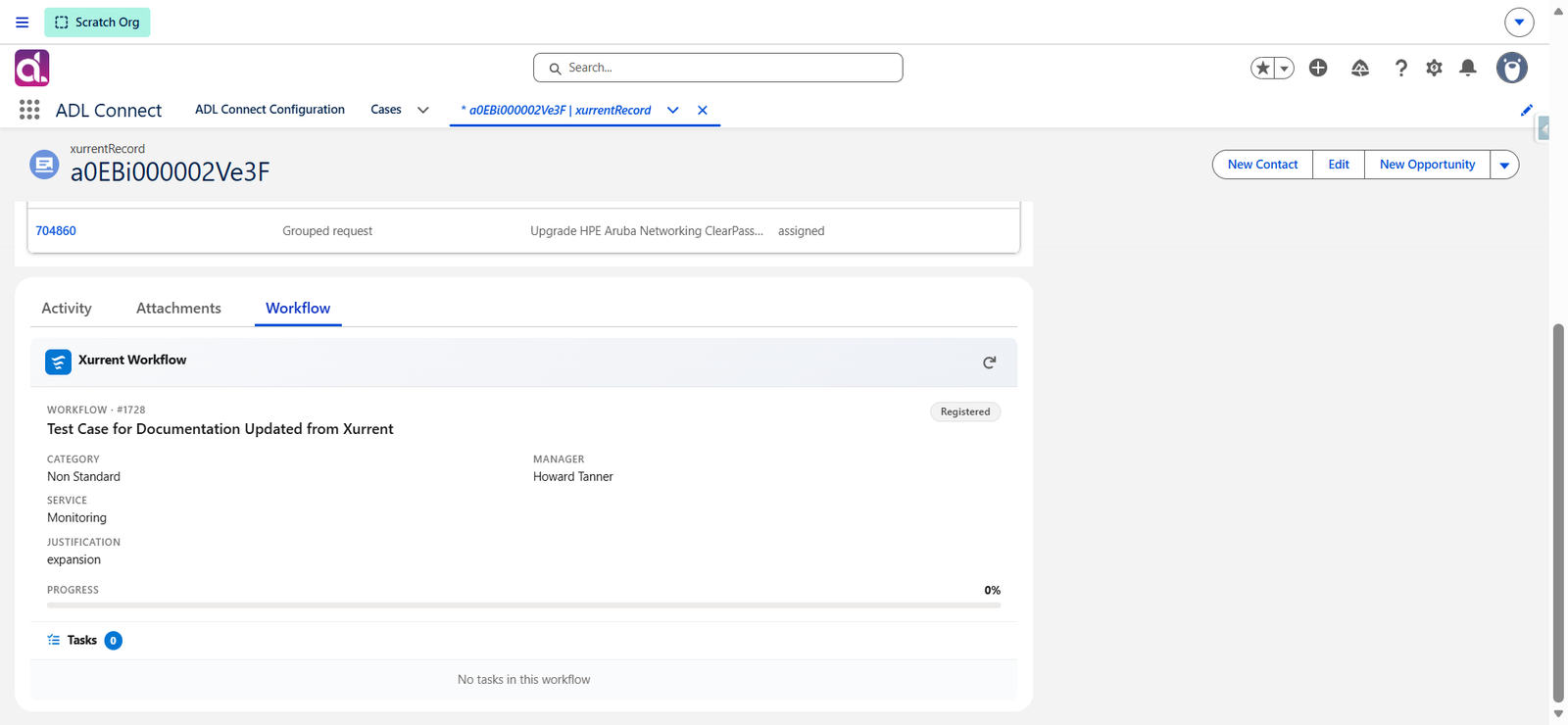
Task: Click the Tasks list icon
Action: coord(54,640)
